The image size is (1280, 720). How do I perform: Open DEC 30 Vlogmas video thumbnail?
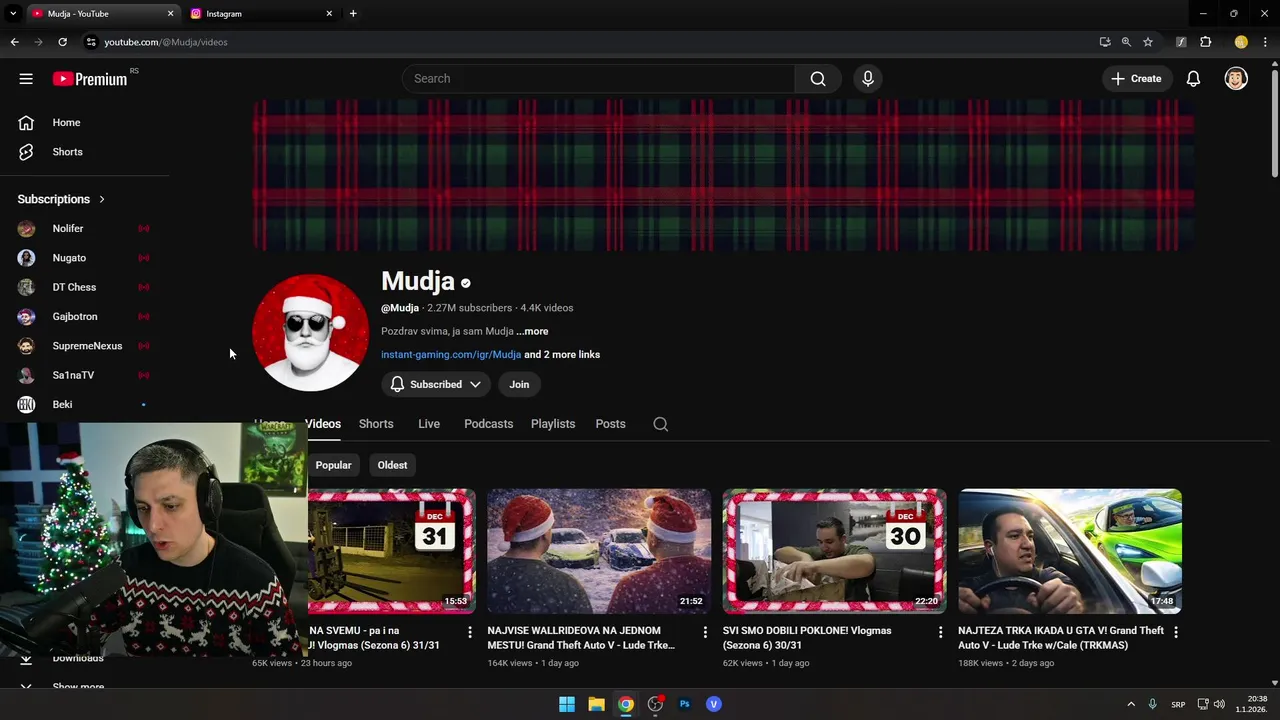(834, 551)
